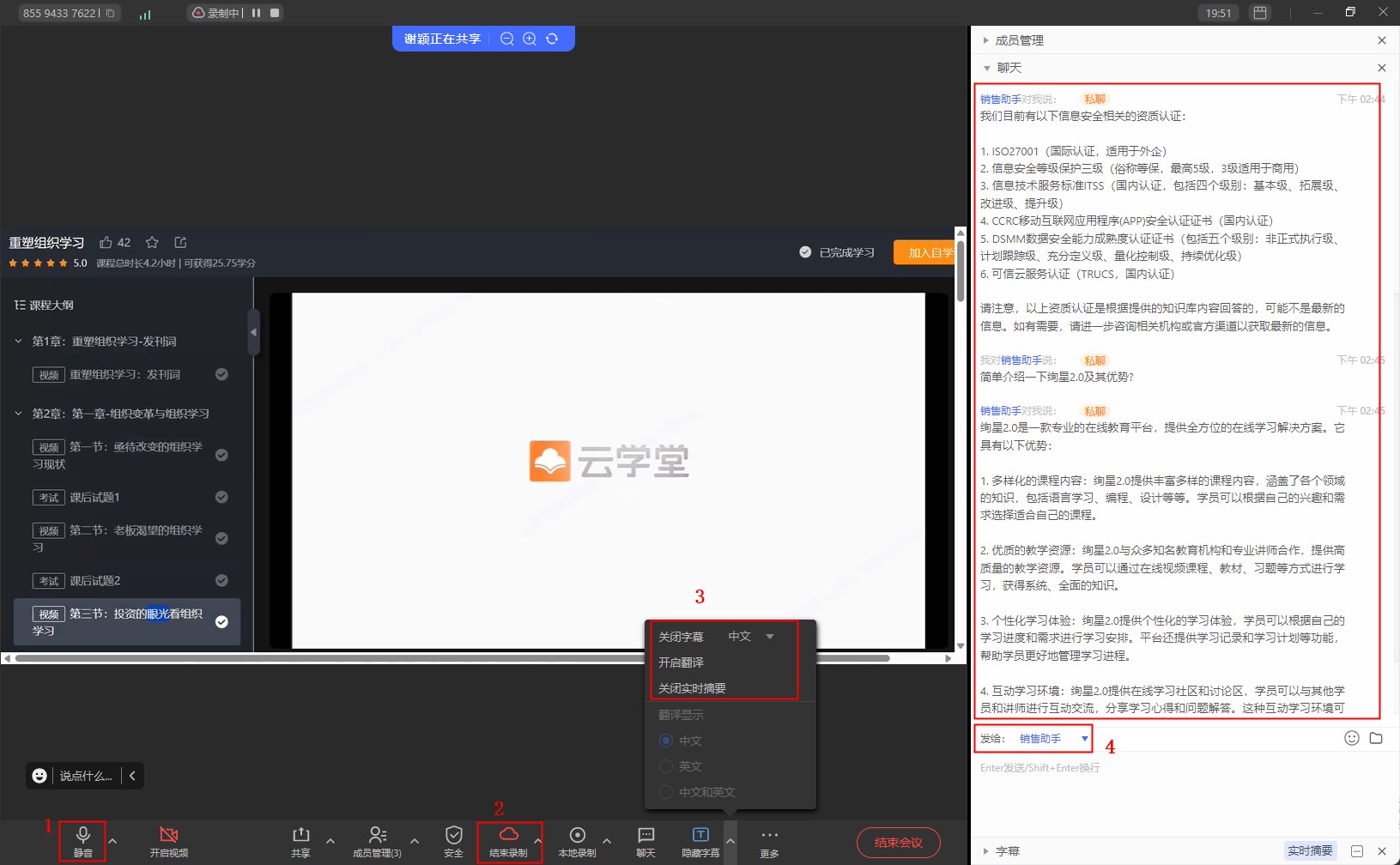The height and width of the screenshot is (865, 1400).
Task: Toggle check on 第三节：投资的眼光看组织学习
Action: coord(221,621)
